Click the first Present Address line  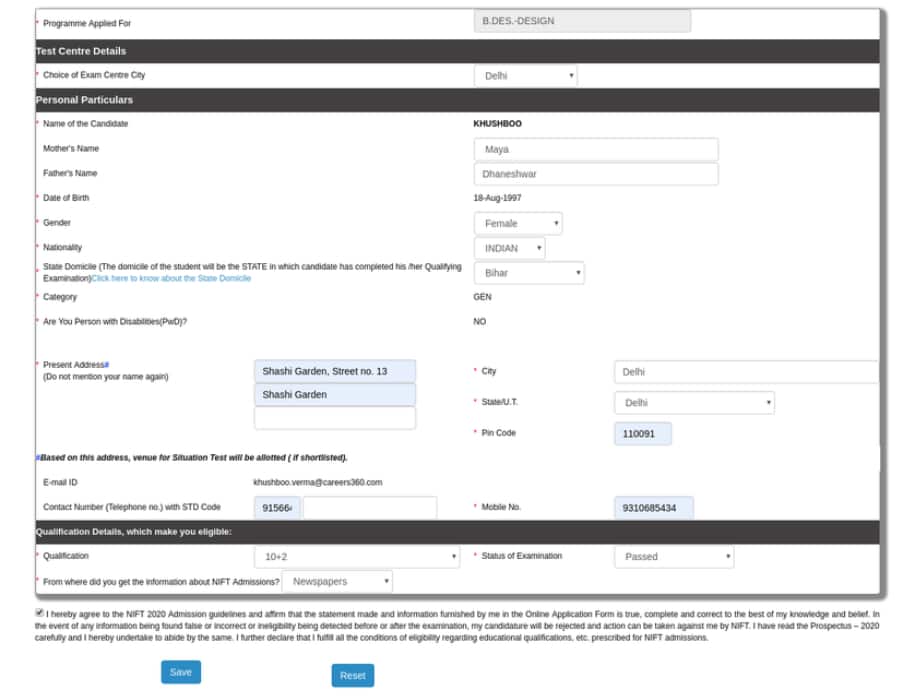pyautogui.click(x=336, y=370)
